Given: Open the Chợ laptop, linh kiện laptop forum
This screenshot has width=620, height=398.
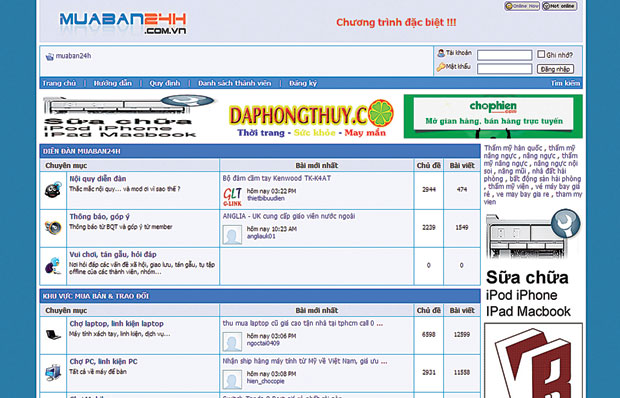Looking at the screenshot, I should (117, 324).
